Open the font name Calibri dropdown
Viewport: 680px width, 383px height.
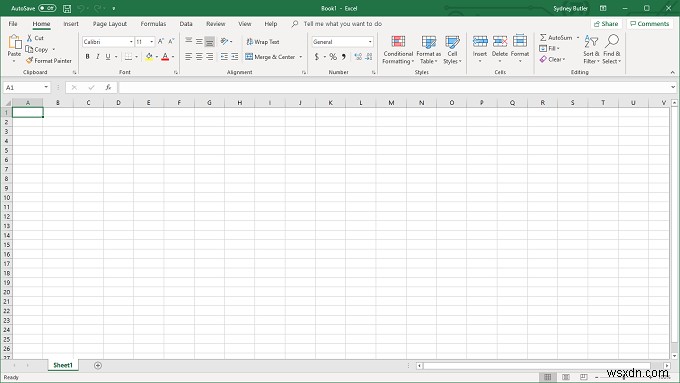pos(131,42)
